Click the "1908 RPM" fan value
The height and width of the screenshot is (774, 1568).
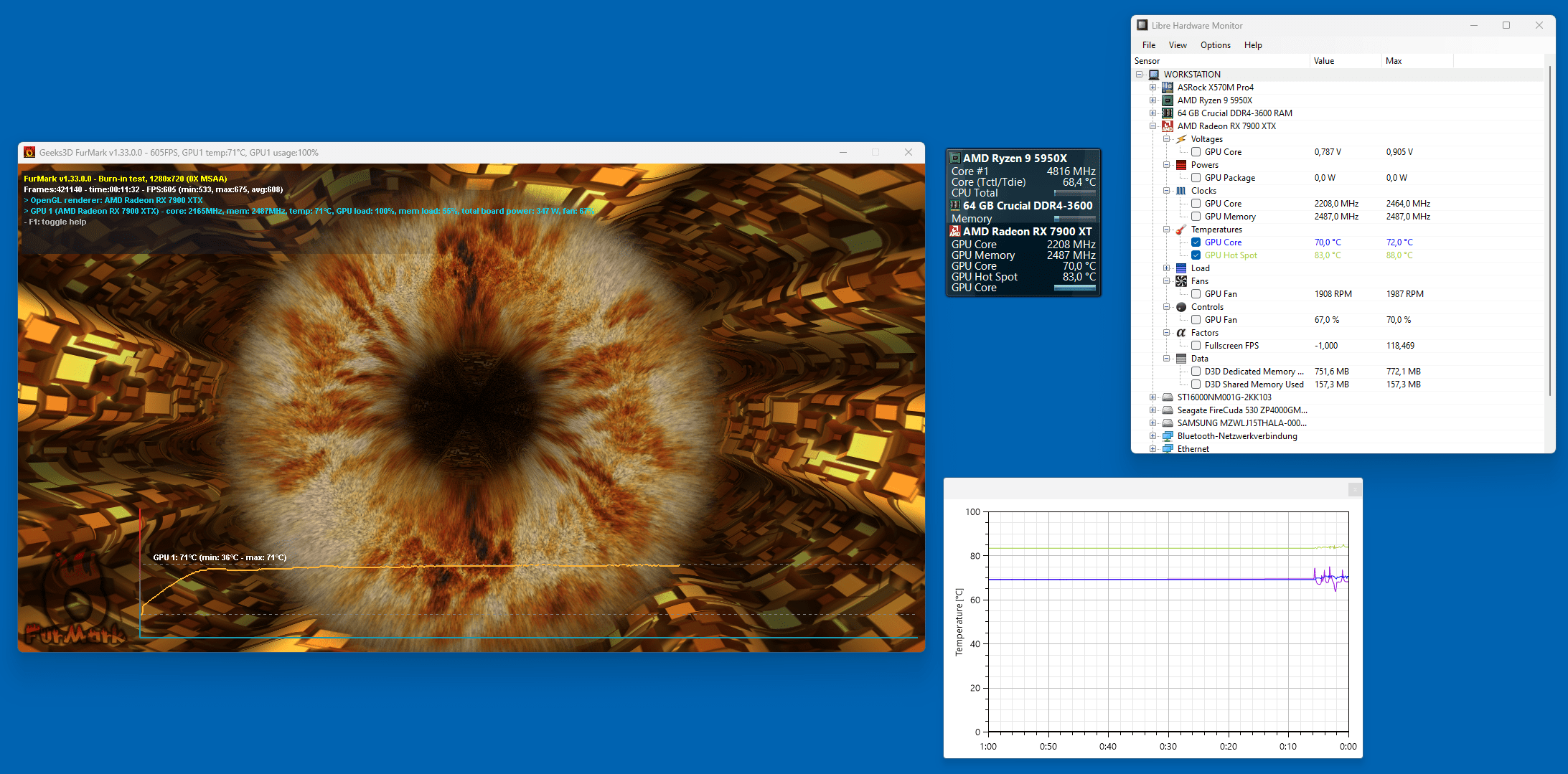tap(1333, 294)
